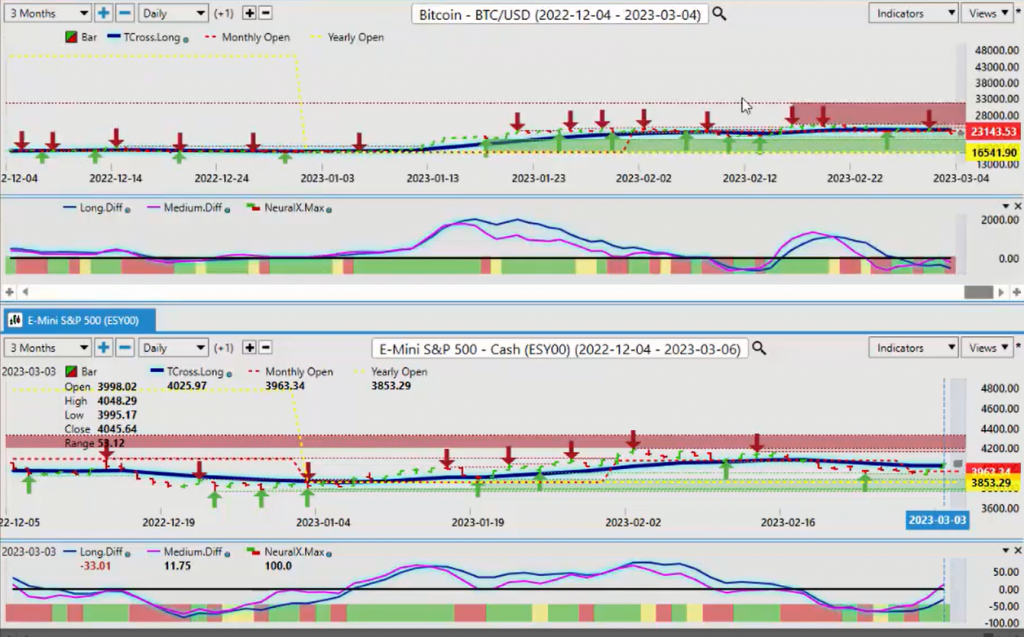Click the 3853.29 value under the Yearly Open legend
1024x637 pixels.
pyautogui.click(x=391, y=386)
